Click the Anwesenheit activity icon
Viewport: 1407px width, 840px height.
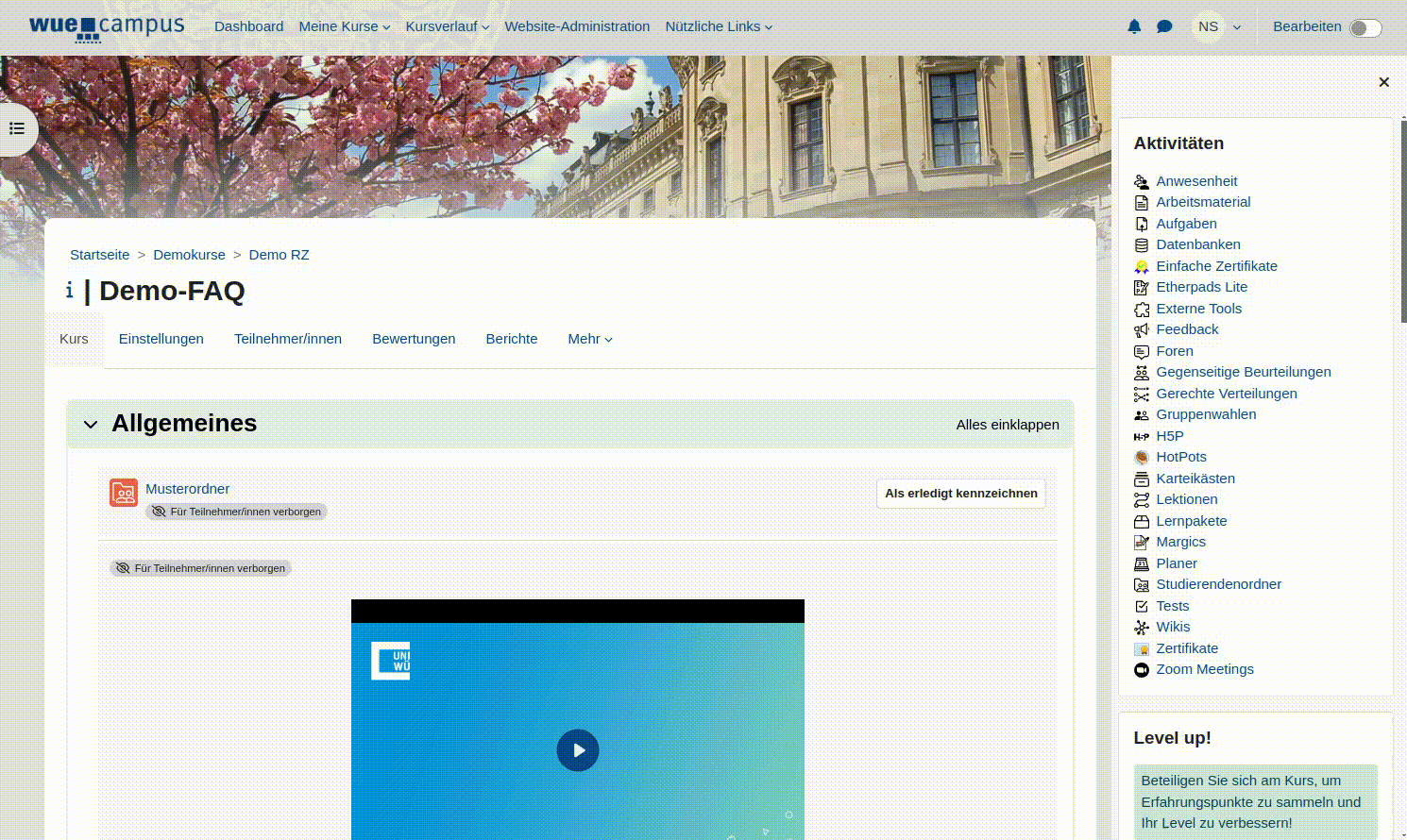pyautogui.click(x=1142, y=182)
